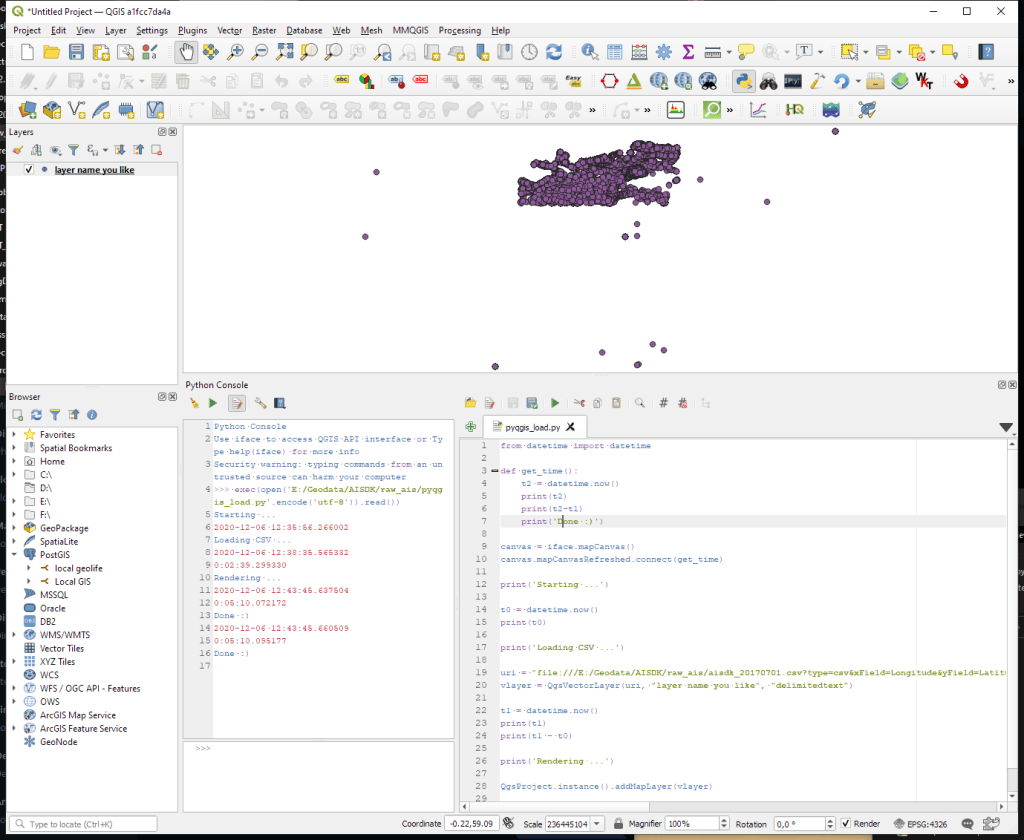The height and width of the screenshot is (840, 1024).
Task: Click the console Run Command icon
Action: tap(213, 403)
